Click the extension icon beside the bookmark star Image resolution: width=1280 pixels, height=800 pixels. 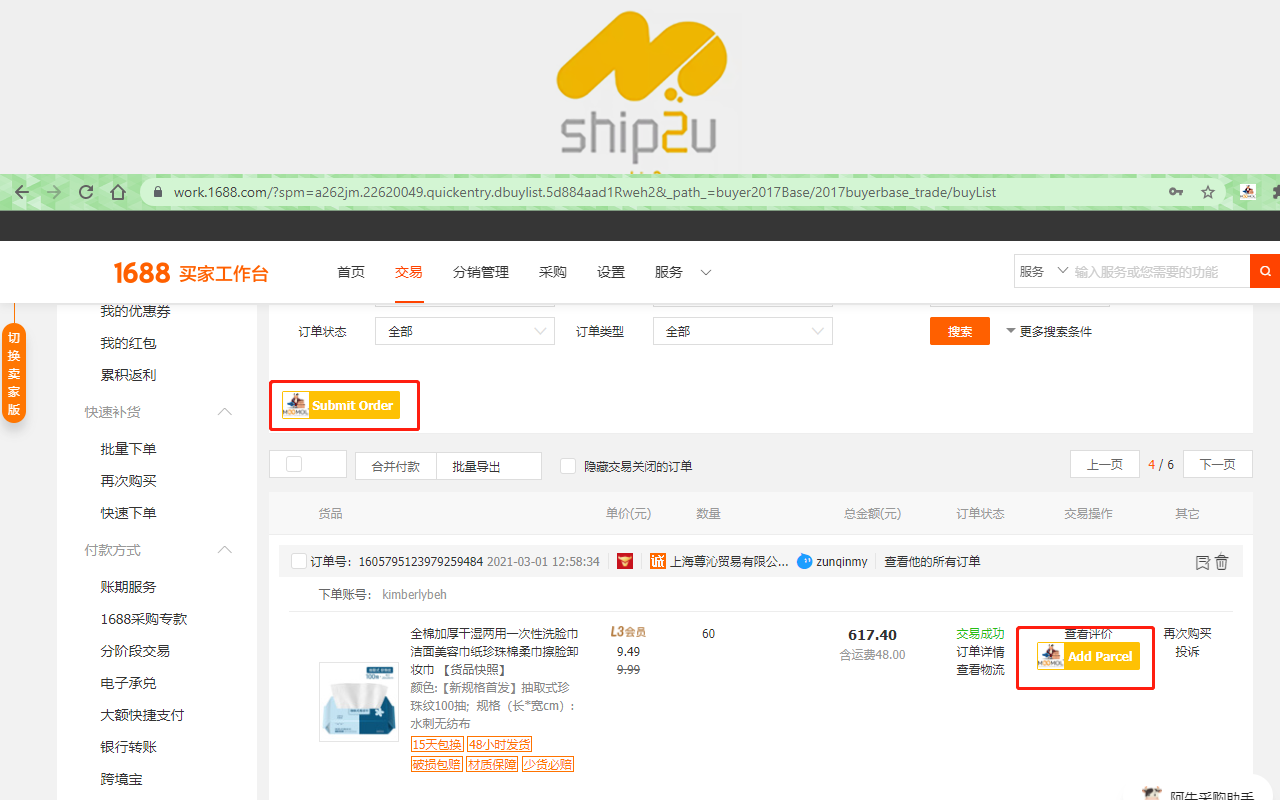[x=1247, y=191]
